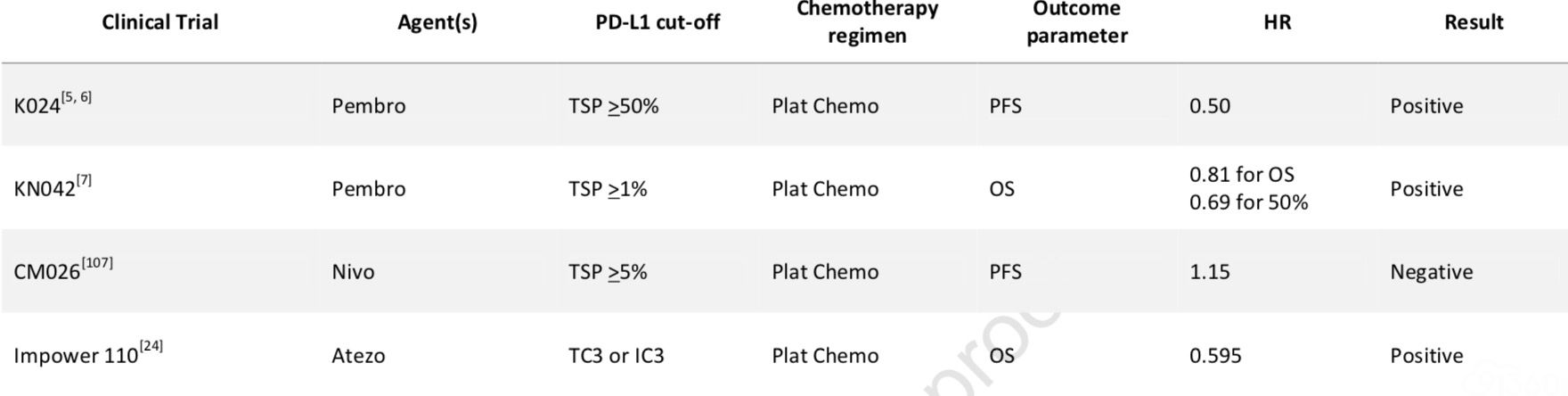
Task: Click the Result column header
Action: coord(1474,22)
